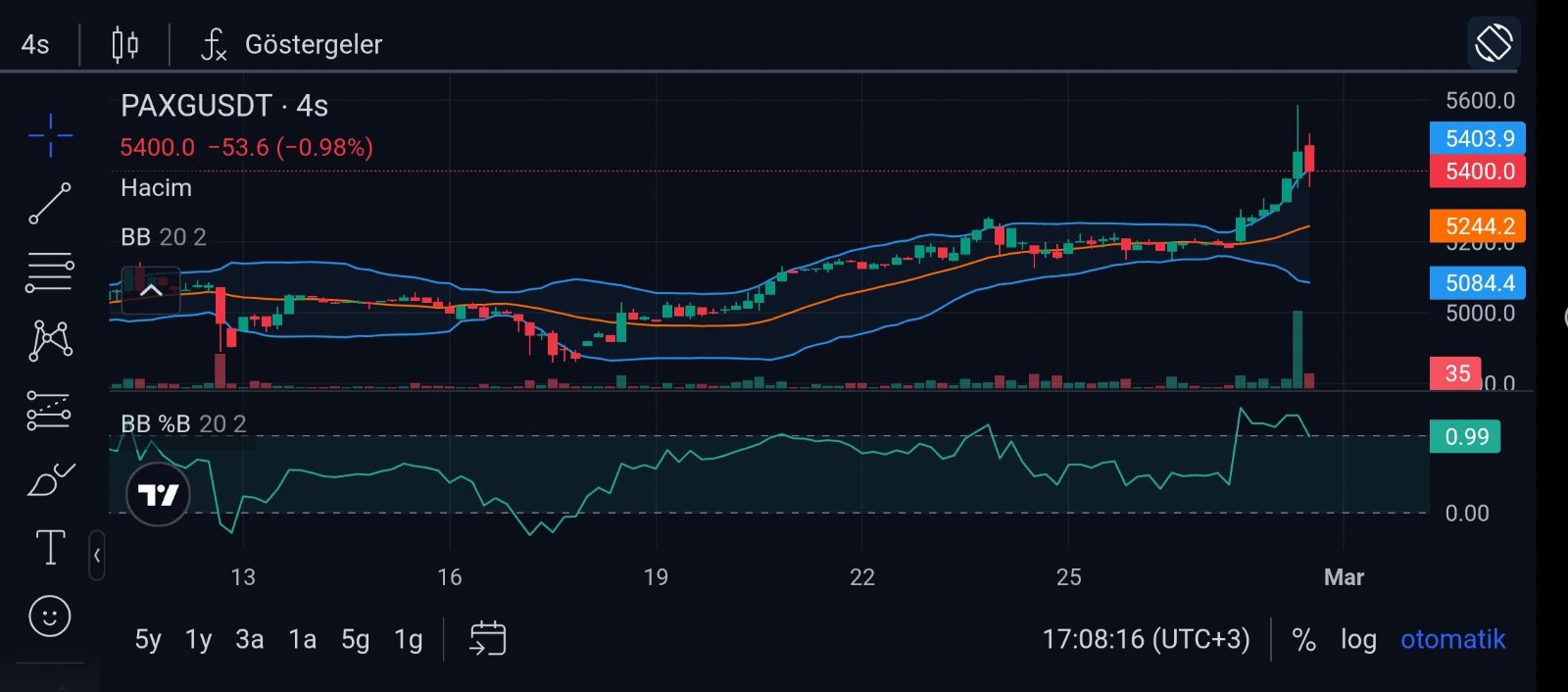Toggle the otomatik auto-scale mode
The image size is (1568, 692).
click(1452, 640)
